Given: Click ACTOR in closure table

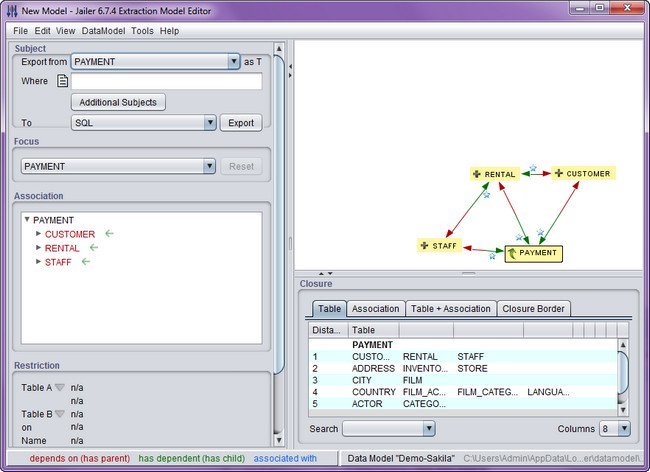Looking at the screenshot, I should (367, 404).
